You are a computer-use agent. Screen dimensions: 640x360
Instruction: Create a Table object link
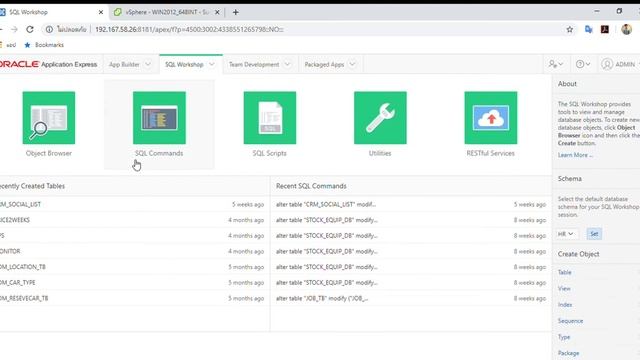click(x=564, y=272)
